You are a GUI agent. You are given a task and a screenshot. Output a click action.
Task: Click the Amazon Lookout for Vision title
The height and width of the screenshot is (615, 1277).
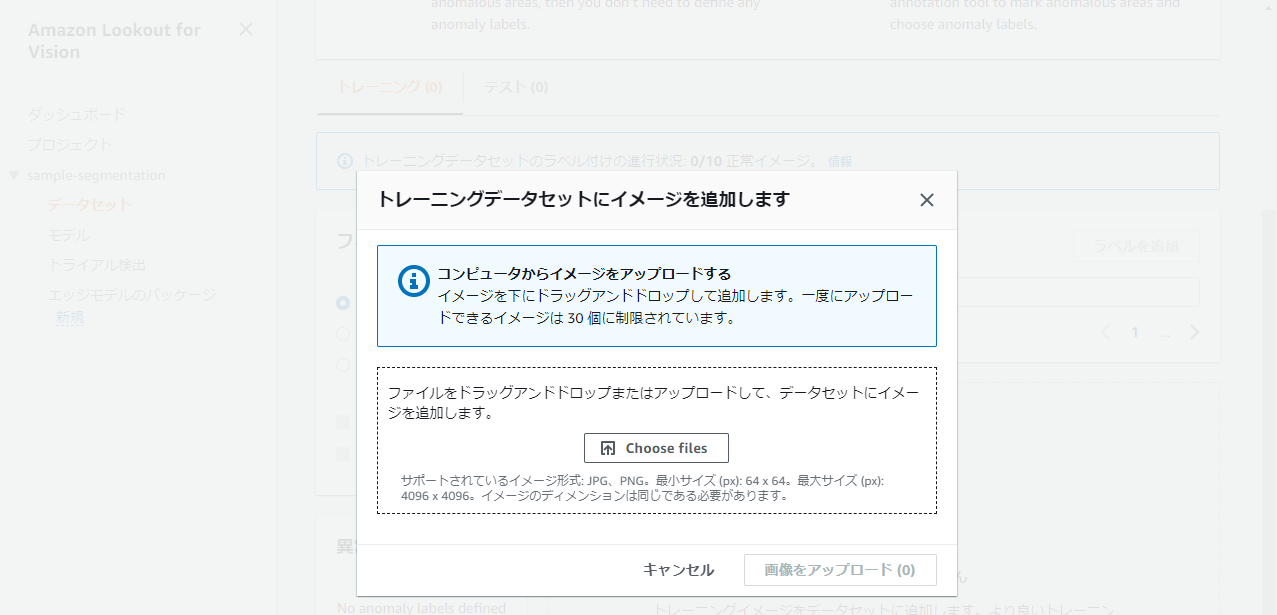coord(114,41)
